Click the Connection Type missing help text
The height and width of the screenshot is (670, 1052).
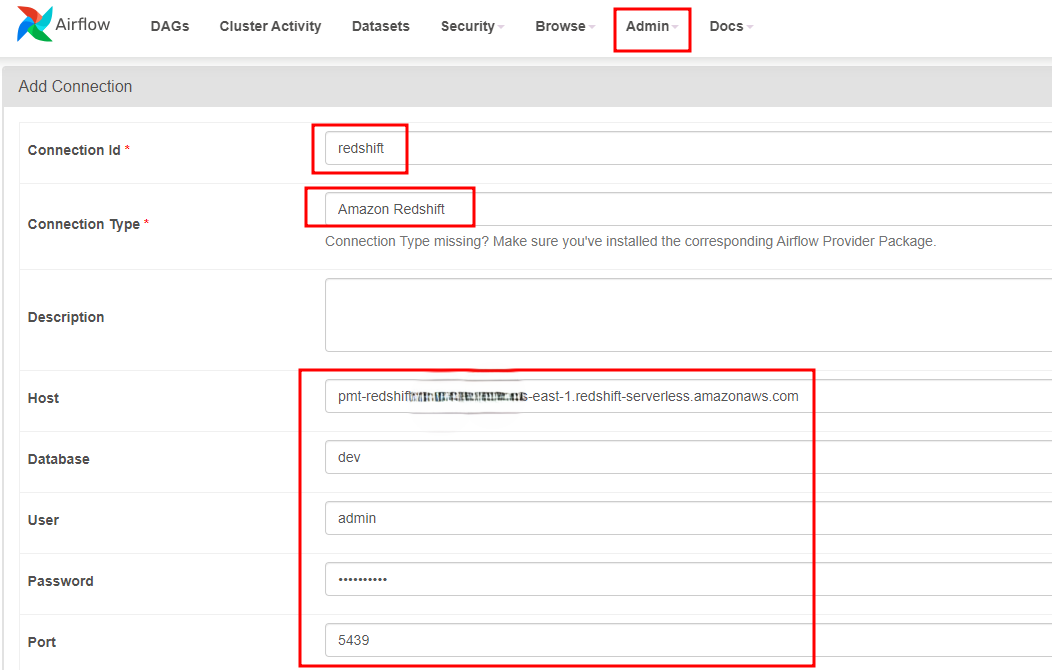(631, 241)
